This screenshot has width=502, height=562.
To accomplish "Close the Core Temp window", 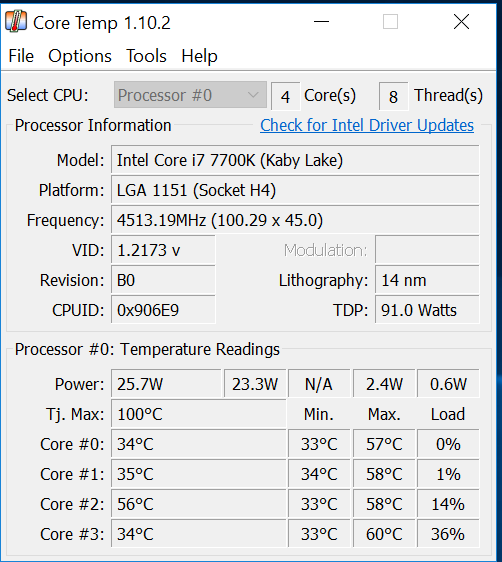I will pyautogui.click(x=461, y=22).
